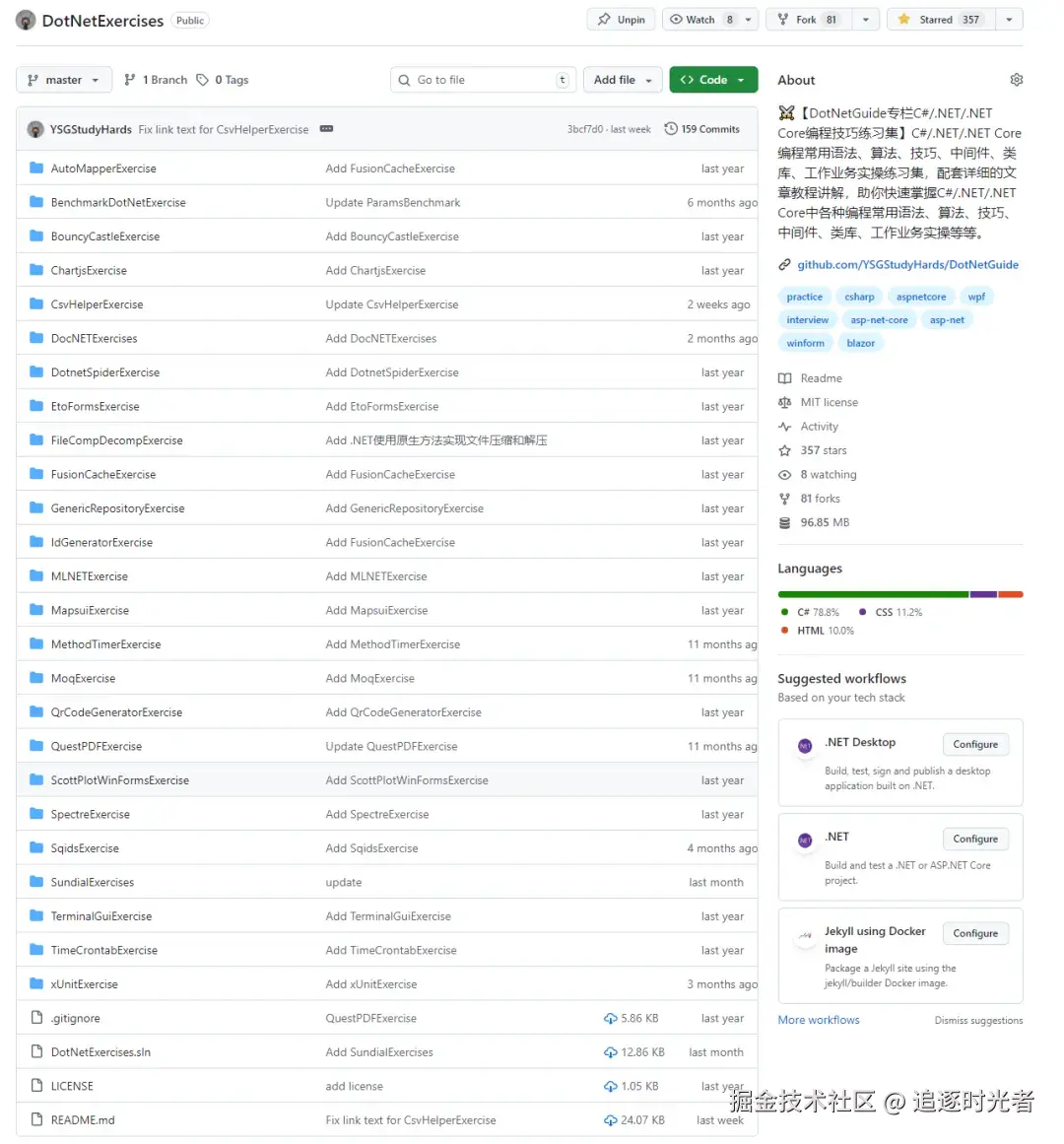Toggle the Starred button to unstar the repository

942,20
